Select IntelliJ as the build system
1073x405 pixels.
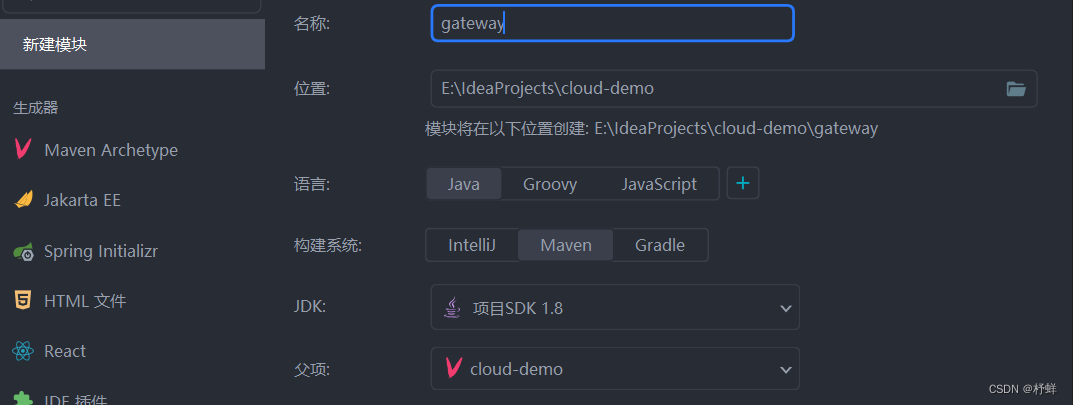coord(471,245)
